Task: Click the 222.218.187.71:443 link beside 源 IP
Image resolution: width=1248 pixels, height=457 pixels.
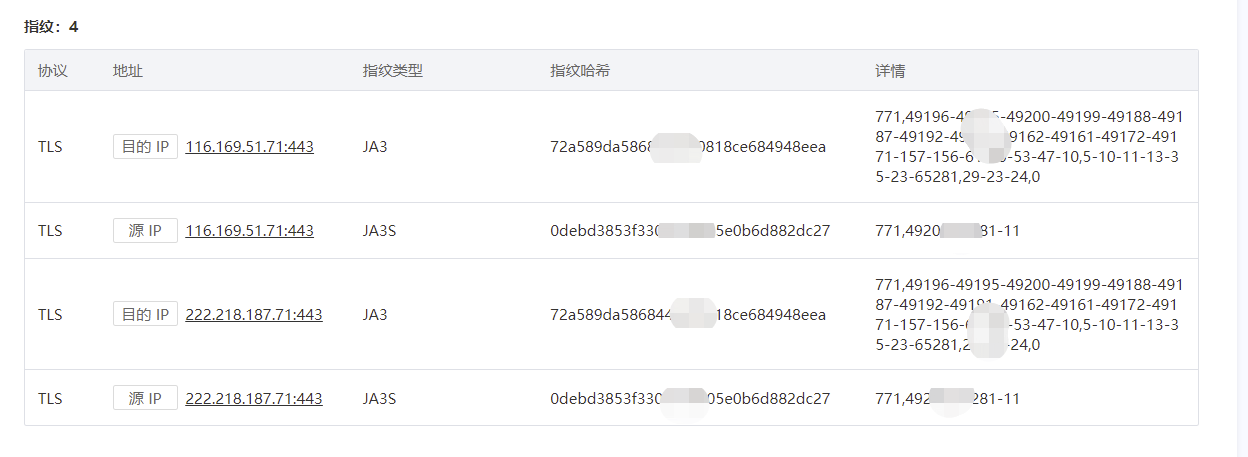Action: [253, 399]
